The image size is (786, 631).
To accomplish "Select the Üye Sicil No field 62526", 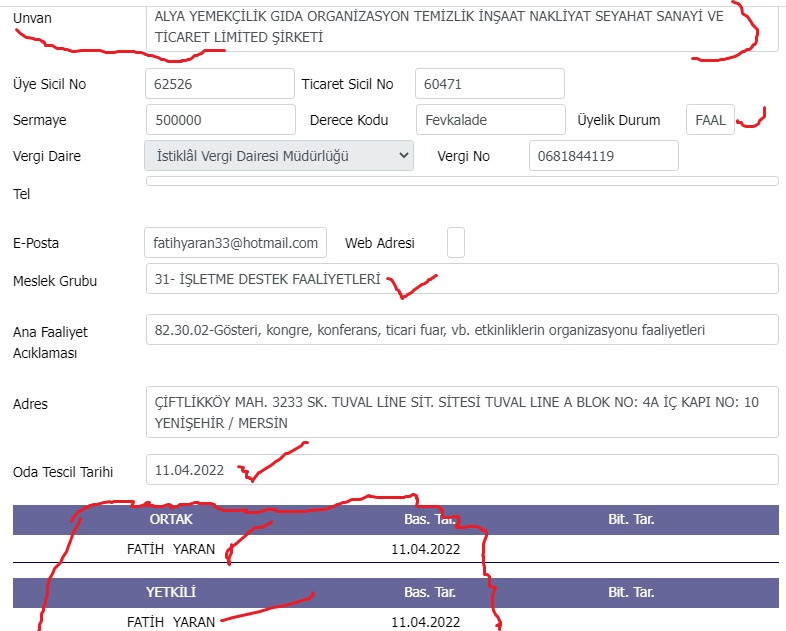I will point(220,84).
